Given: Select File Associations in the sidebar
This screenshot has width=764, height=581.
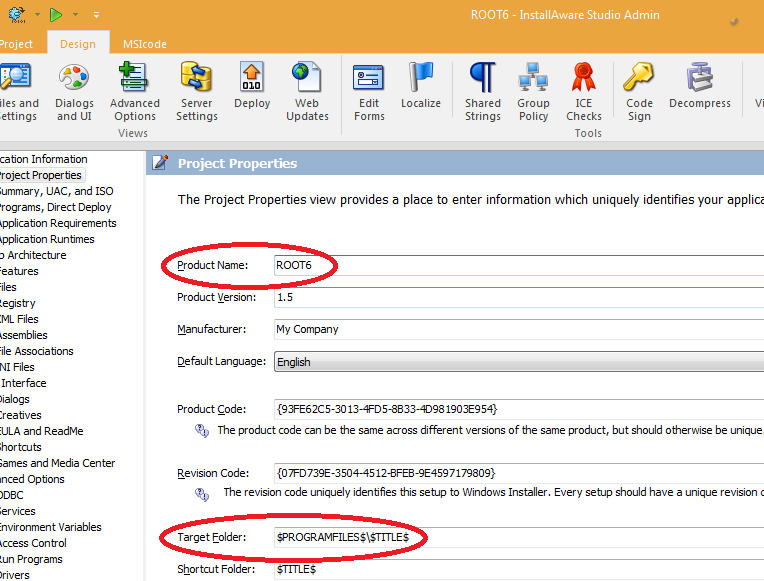Looking at the screenshot, I should tap(37, 351).
